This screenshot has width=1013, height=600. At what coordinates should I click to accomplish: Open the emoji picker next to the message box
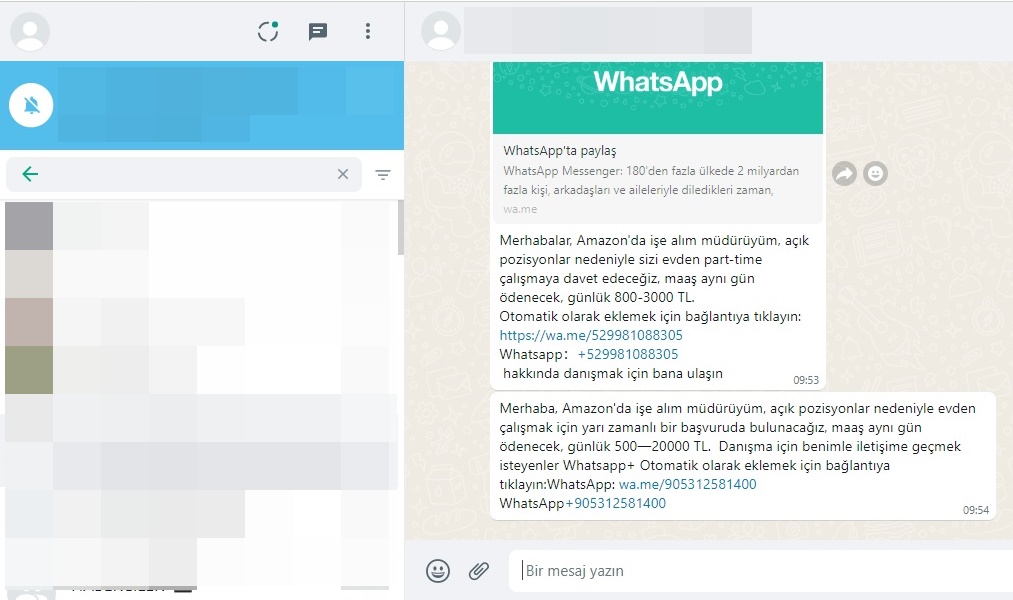click(x=438, y=571)
